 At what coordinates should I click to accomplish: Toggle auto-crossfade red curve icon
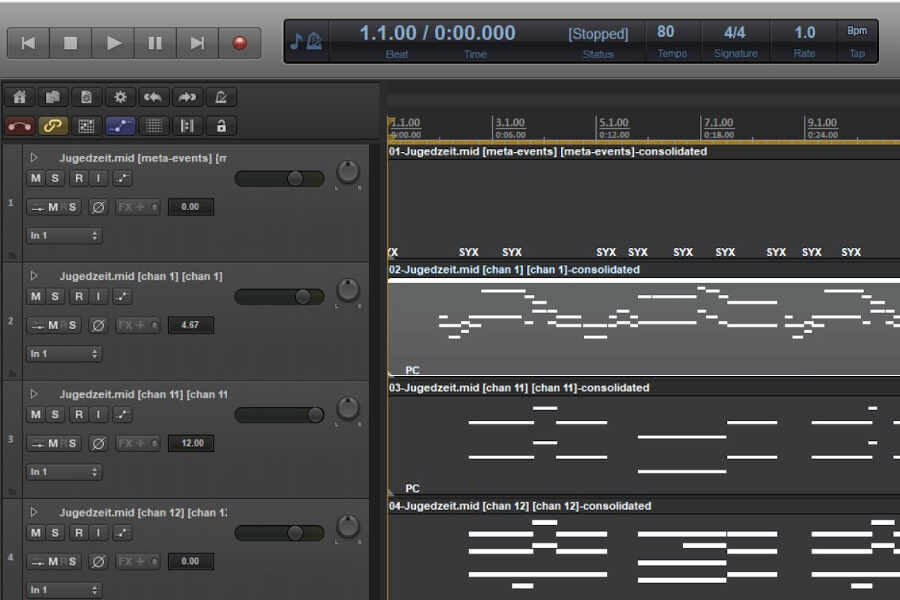20,126
